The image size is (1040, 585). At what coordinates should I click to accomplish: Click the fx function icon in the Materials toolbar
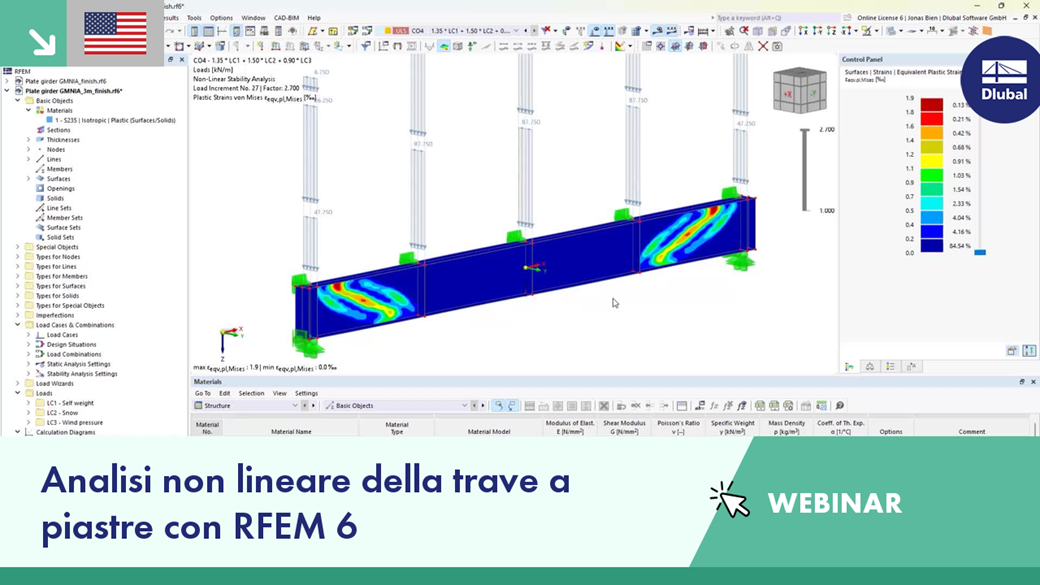click(x=714, y=406)
